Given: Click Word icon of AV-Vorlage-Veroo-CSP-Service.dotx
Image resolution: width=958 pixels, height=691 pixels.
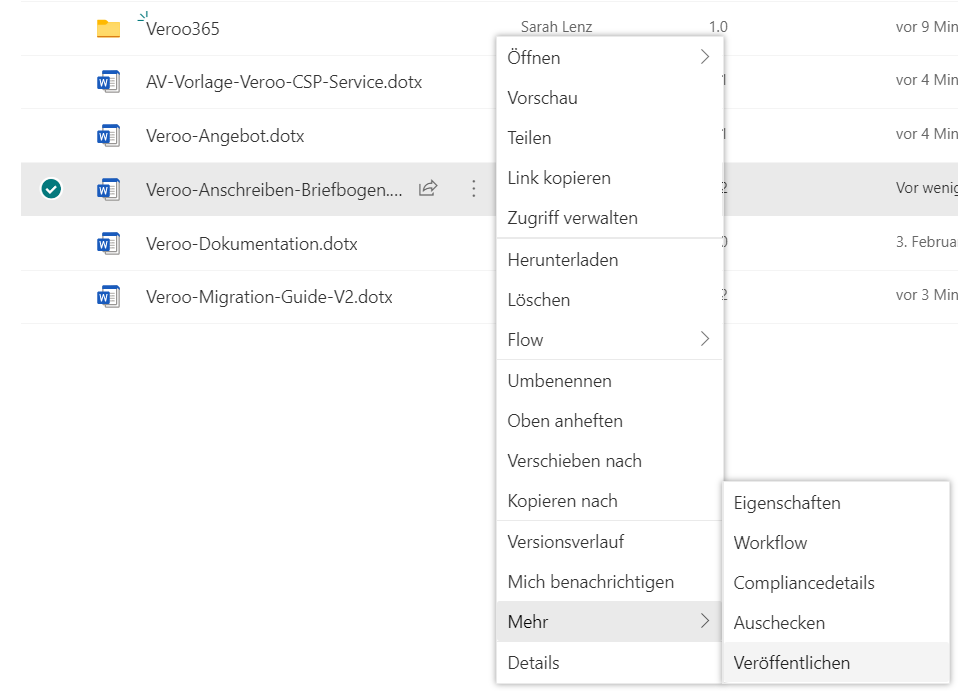Looking at the screenshot, I should click(108, 82).
